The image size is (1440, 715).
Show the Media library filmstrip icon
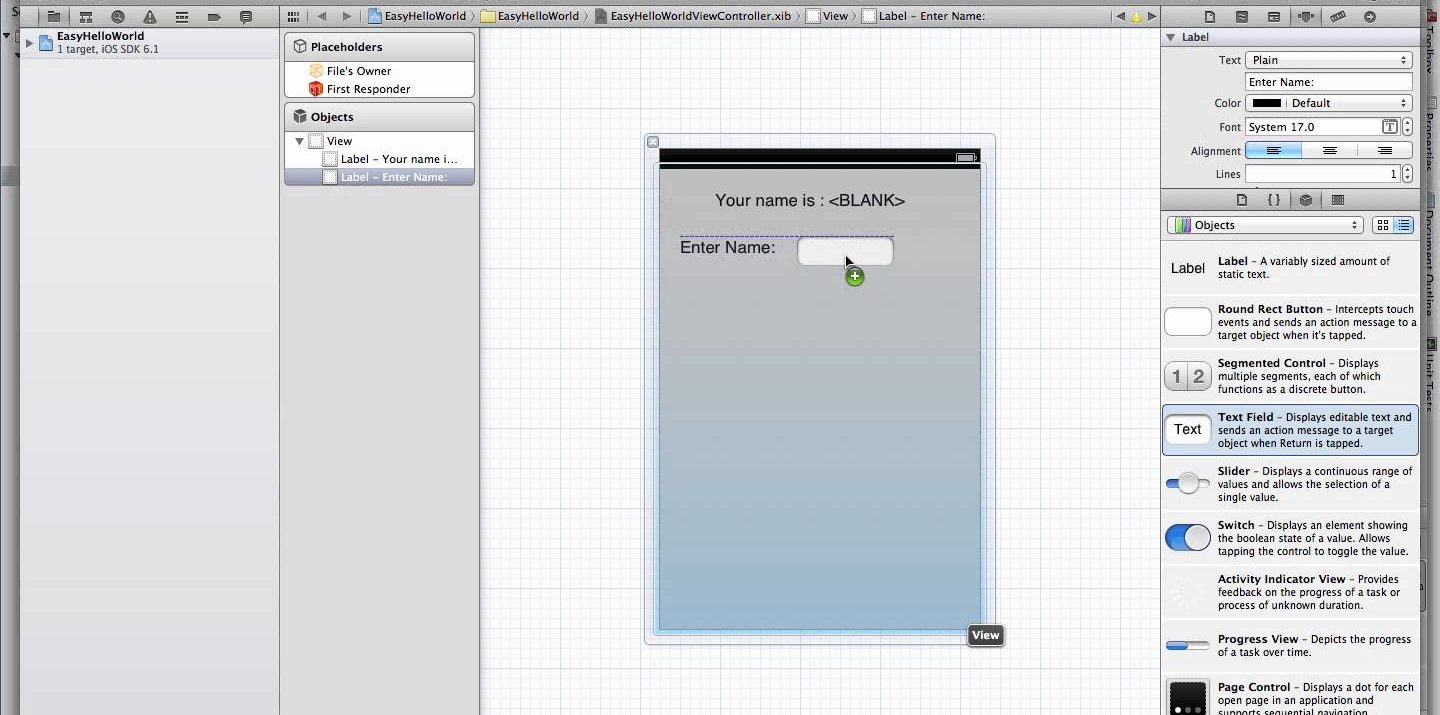pyautogui.click(x=1338, y=200)
